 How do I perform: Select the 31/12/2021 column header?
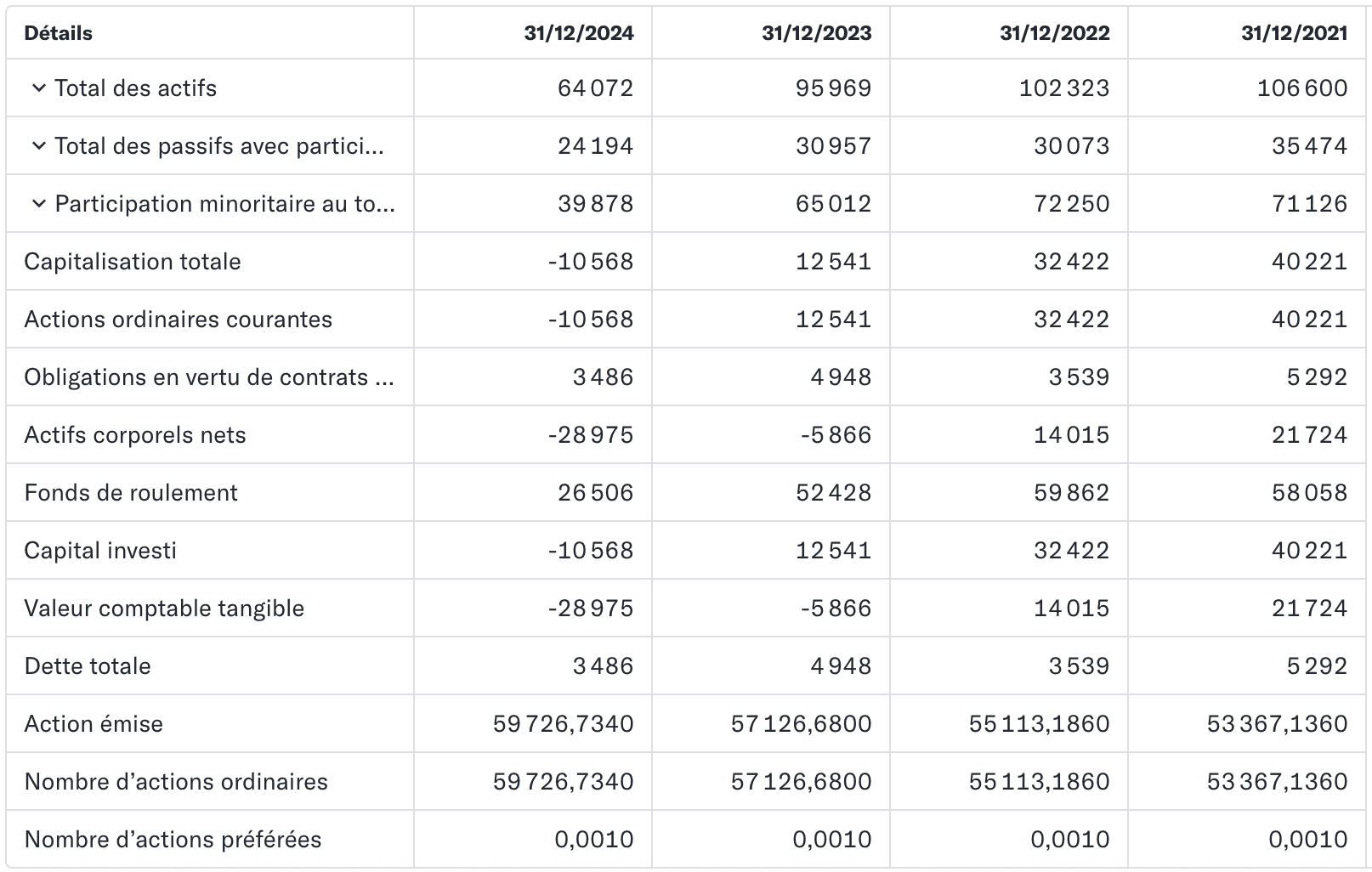(x=1294, y=33)
